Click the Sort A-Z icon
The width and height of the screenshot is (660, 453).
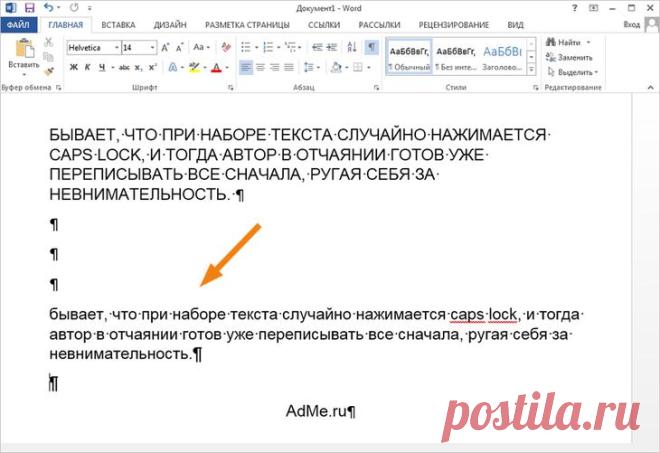coord(352,47)
